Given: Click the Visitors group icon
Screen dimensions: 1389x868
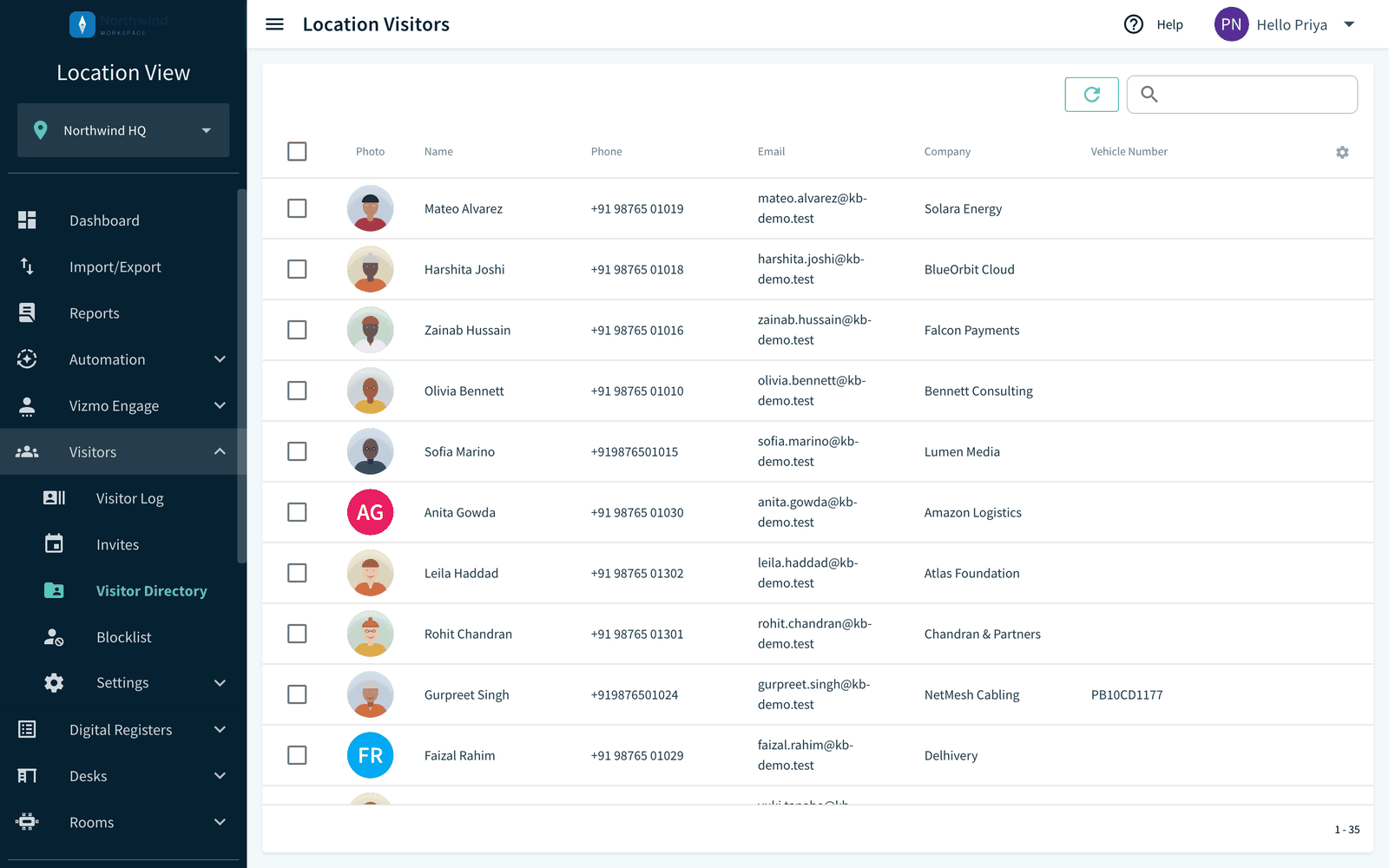Looking at the screenshot, I should click(x=27, y=451).
